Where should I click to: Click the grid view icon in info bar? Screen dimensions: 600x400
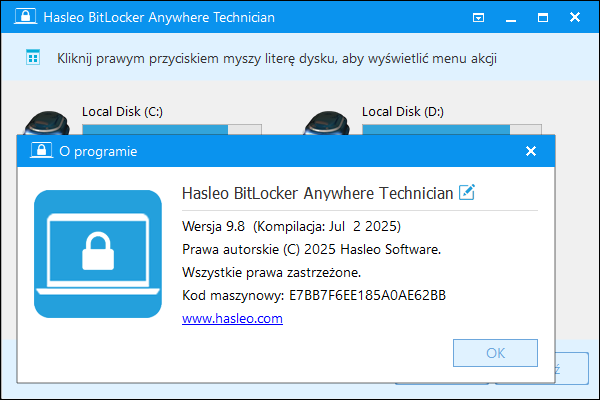(33, 58)
